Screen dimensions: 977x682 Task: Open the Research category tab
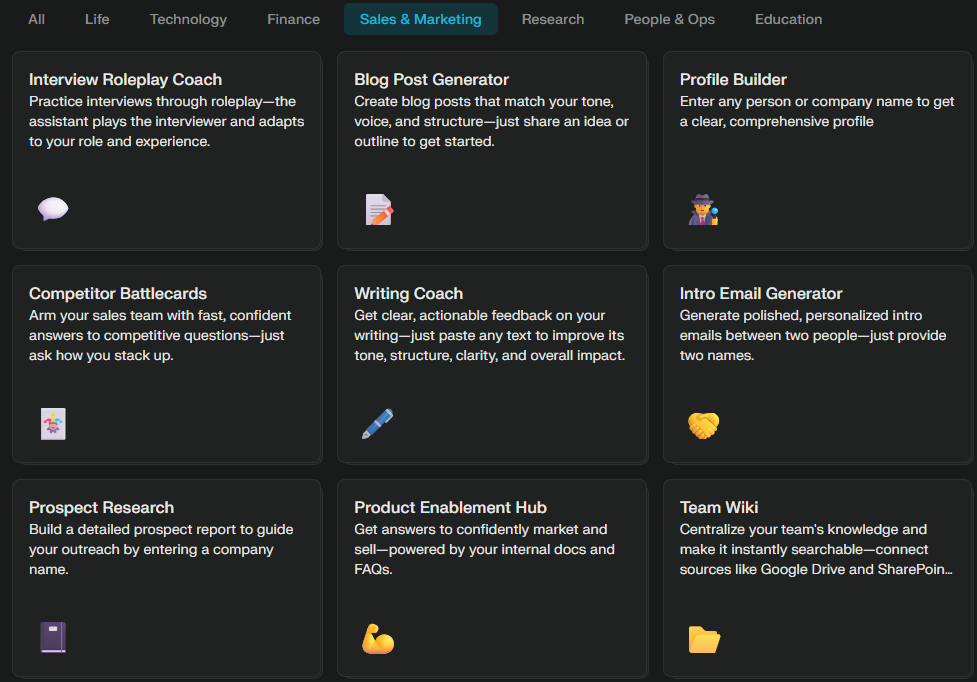pyautogui.click(x=553, y=19)
